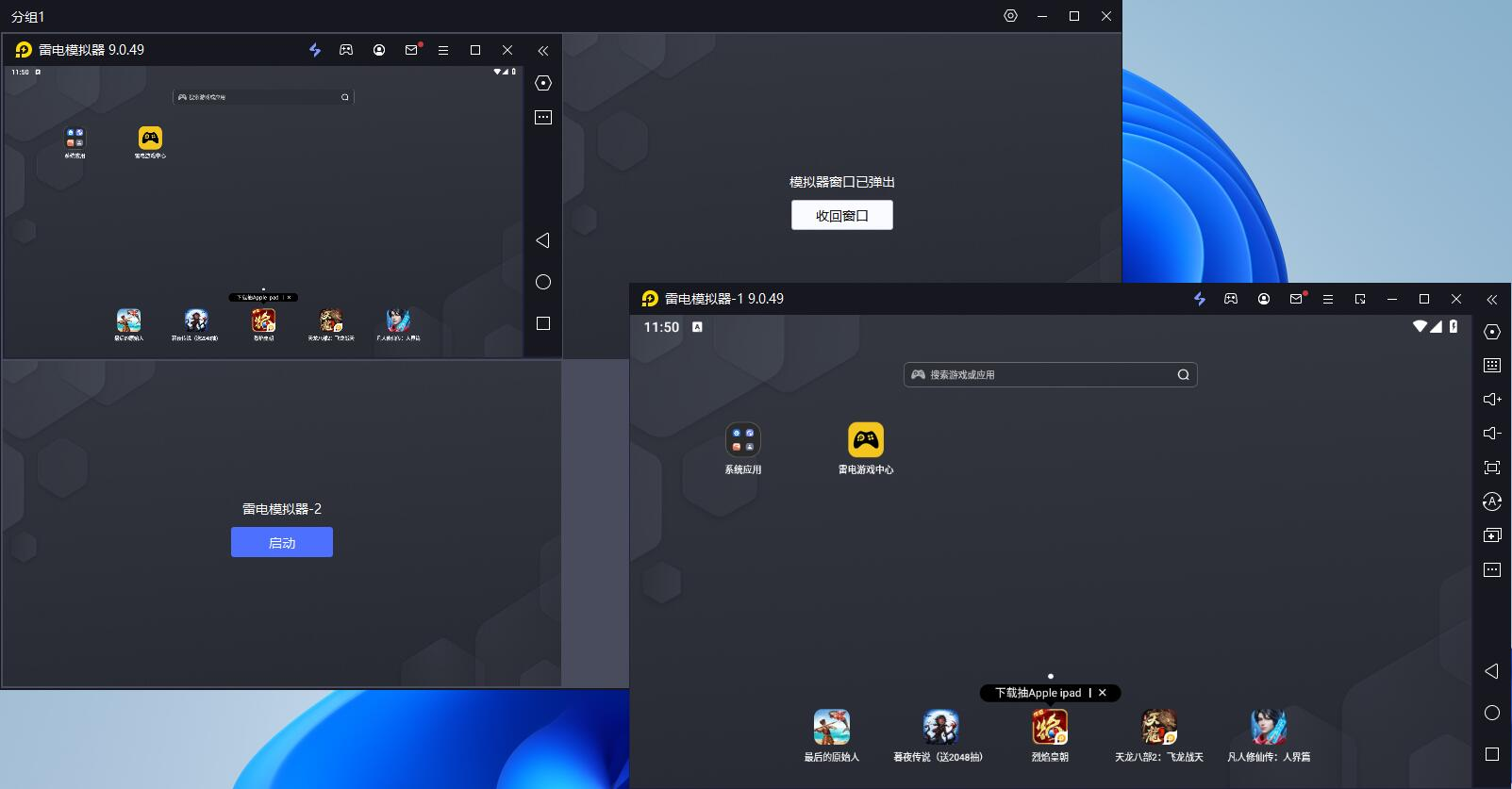Launch 最后的原始人 game in 雷电模拟器-1

[831, 736]
